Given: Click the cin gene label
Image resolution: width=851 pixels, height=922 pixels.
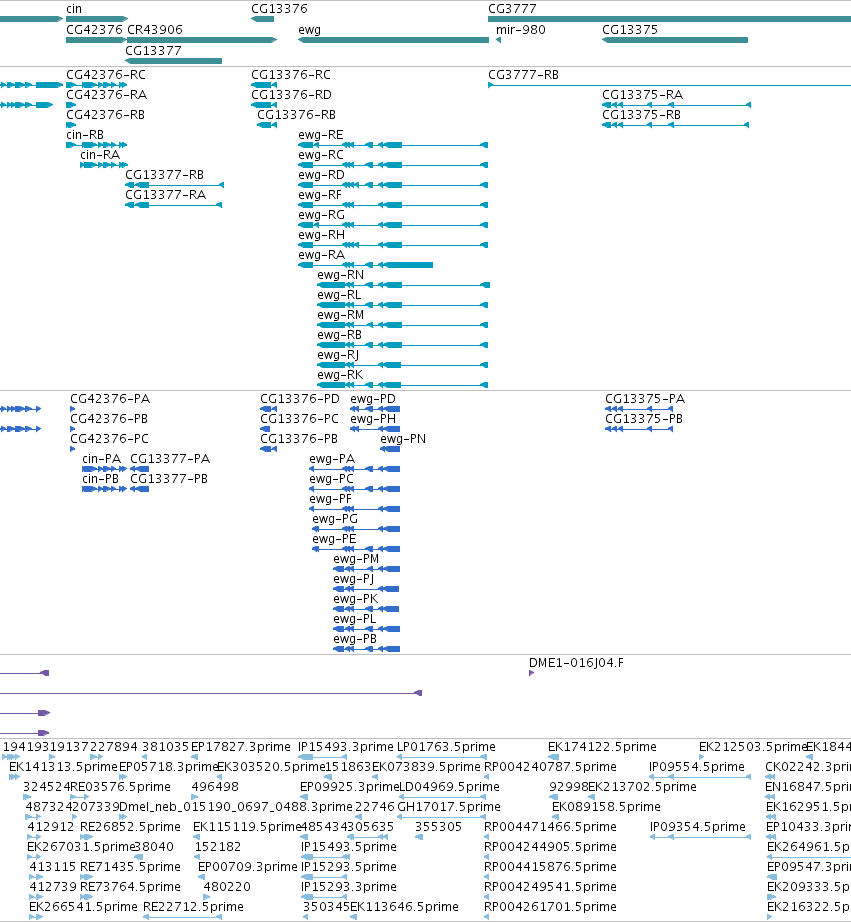Looking at the screenshot, I should coord(74,9).
